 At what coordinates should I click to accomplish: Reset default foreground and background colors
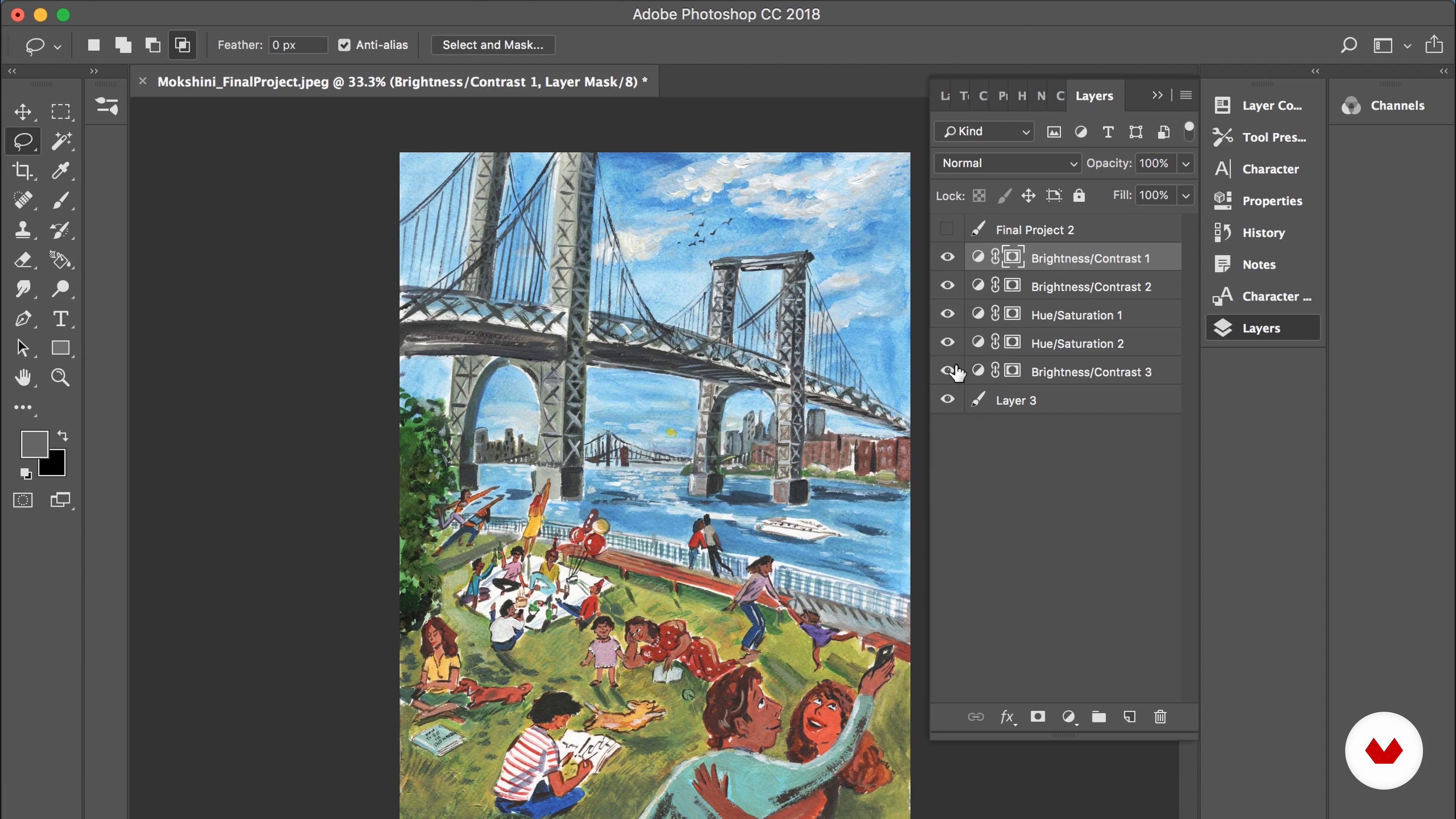pyautogui.click(x=25, y=473)
